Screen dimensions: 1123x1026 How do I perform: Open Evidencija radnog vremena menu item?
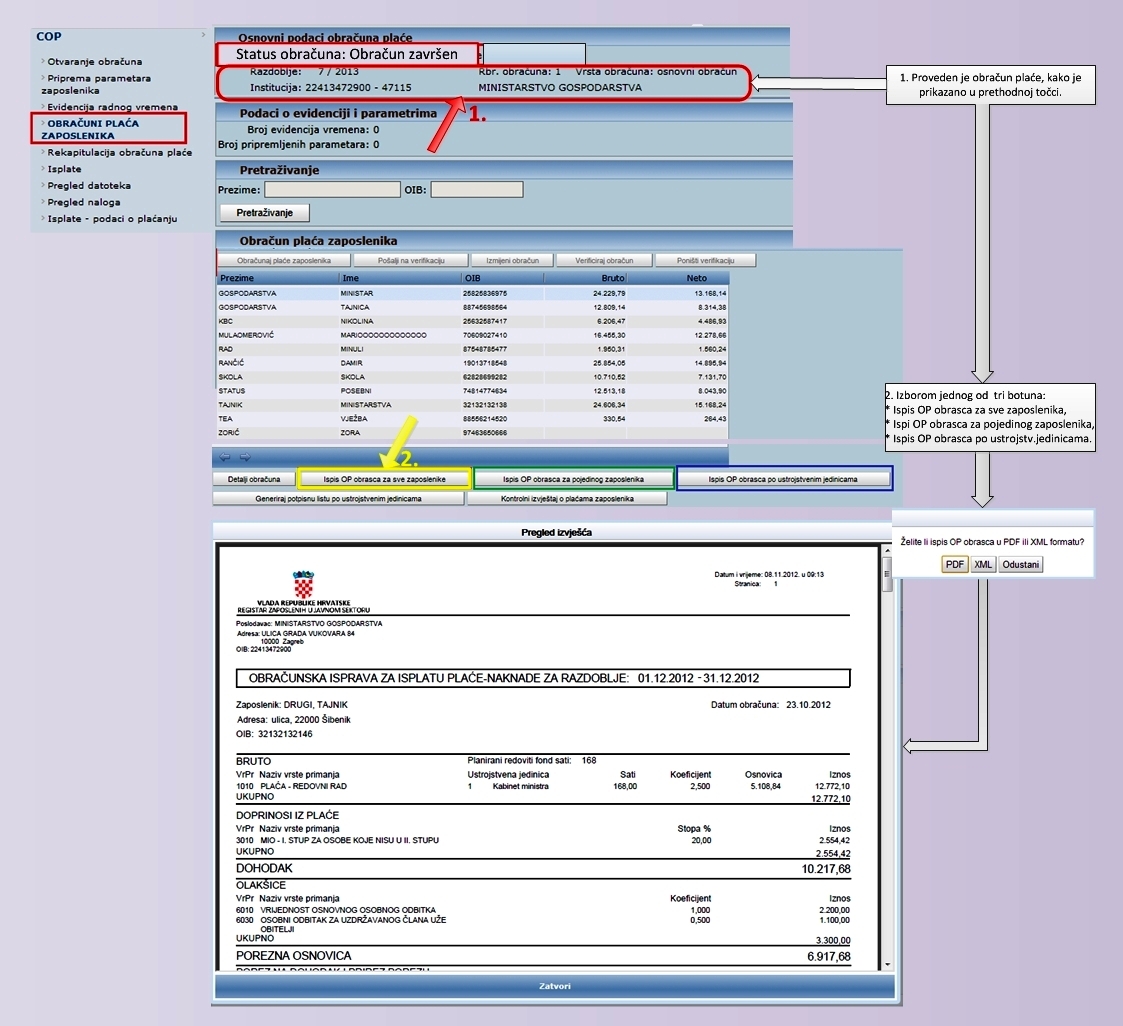(x=112, y=107)
